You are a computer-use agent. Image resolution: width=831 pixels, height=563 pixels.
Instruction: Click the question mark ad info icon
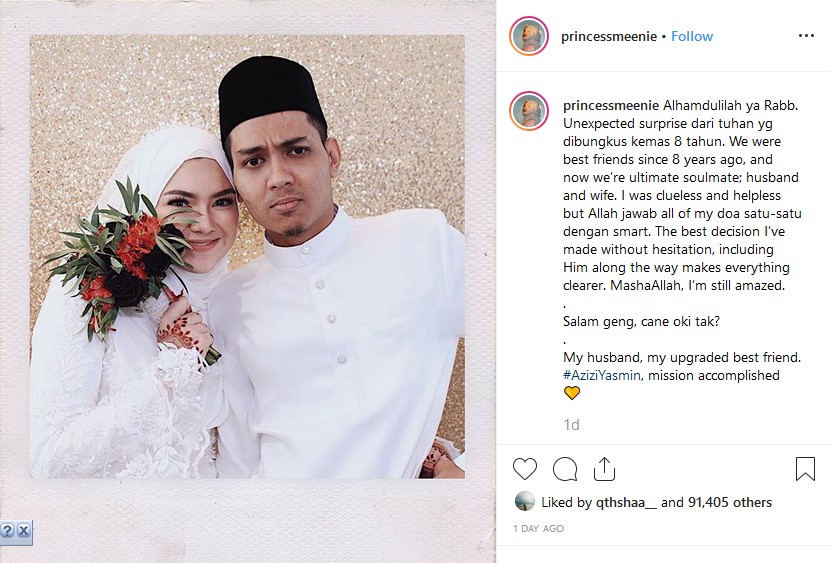point(7,530)
